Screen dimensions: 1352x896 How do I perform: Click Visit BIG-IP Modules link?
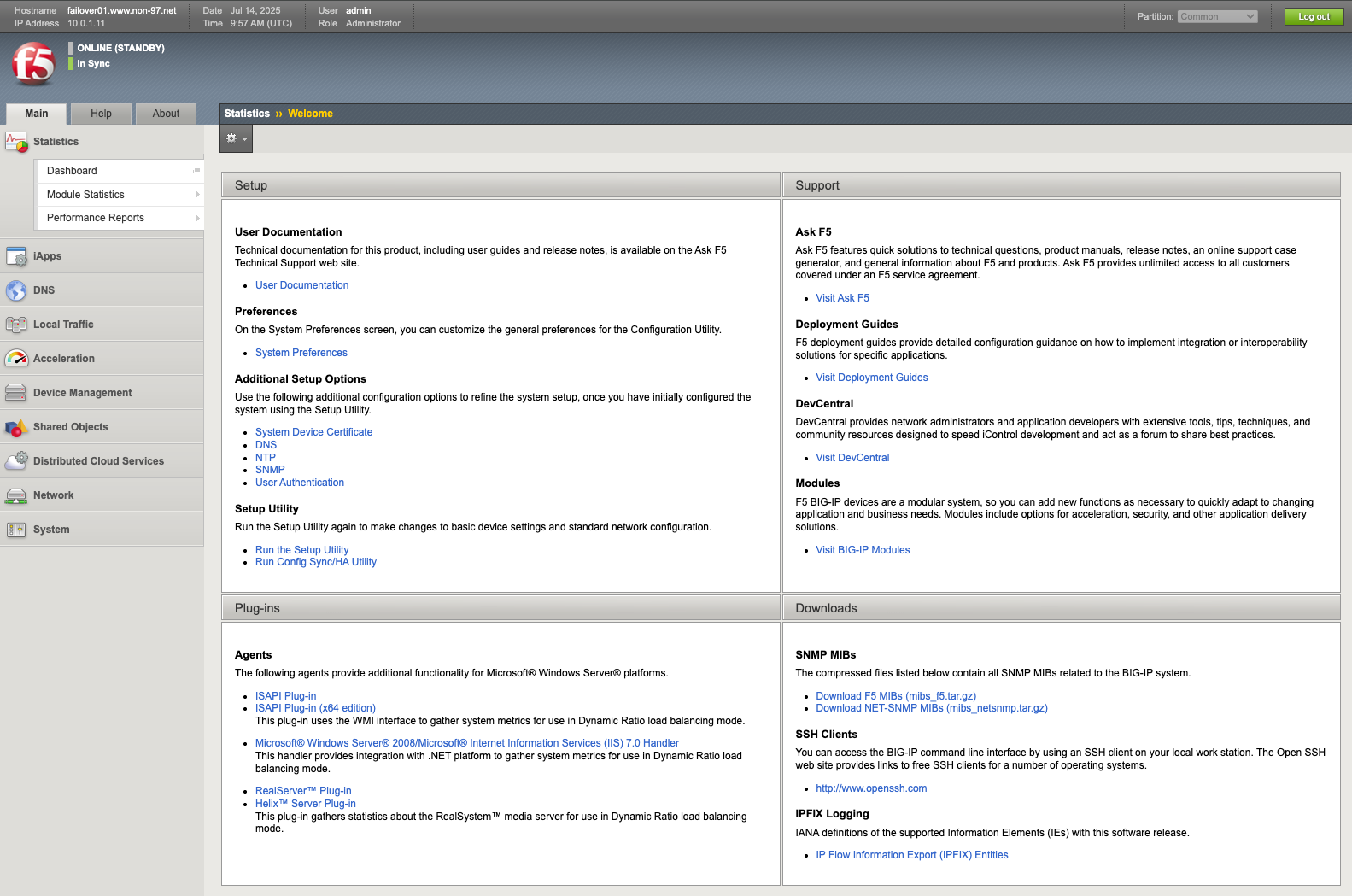(x=863, y=550)
